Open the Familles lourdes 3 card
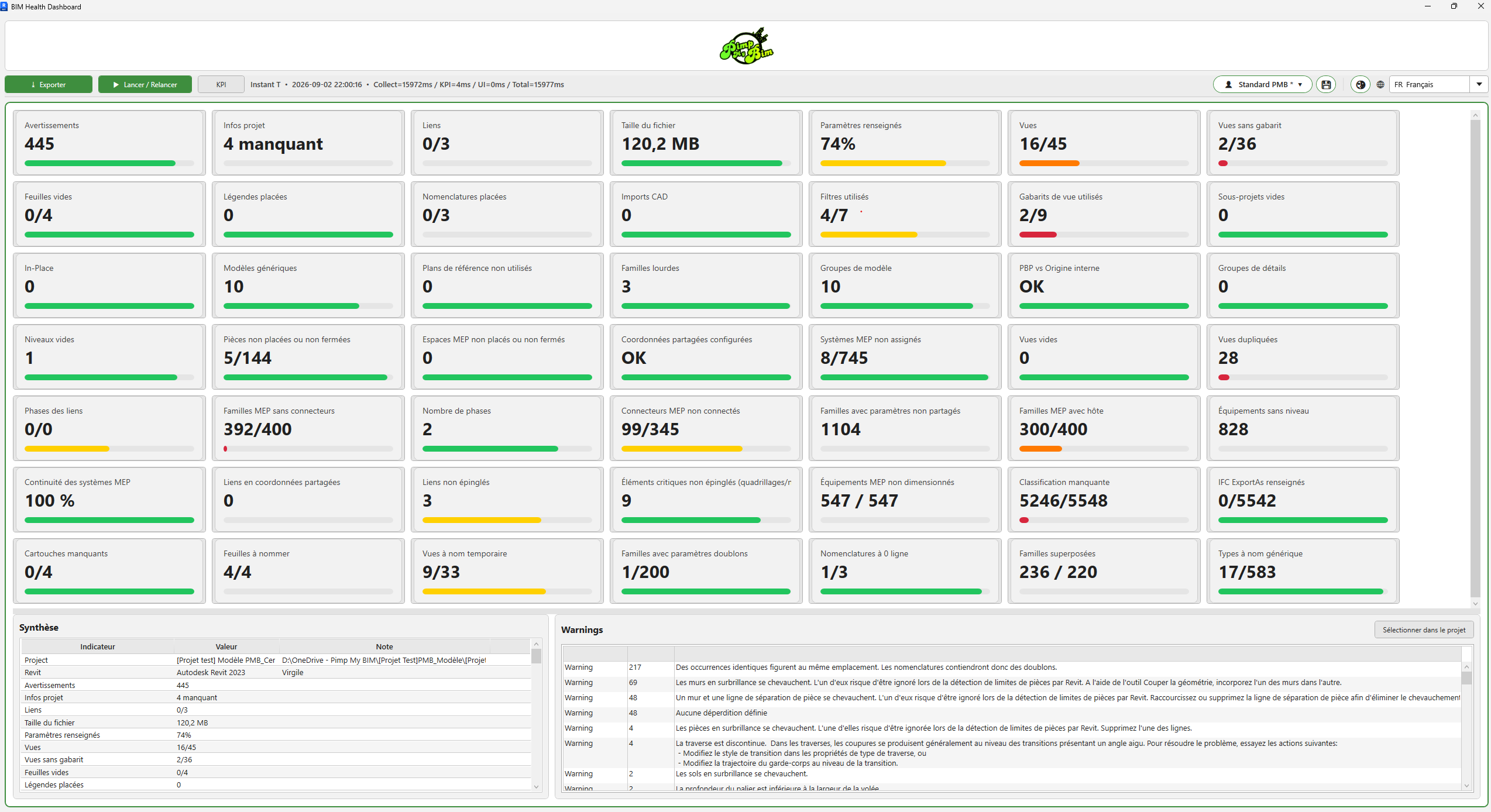The width and height of the screenshot is (1491, 812). pyautogui.click(x=706, y=285)
